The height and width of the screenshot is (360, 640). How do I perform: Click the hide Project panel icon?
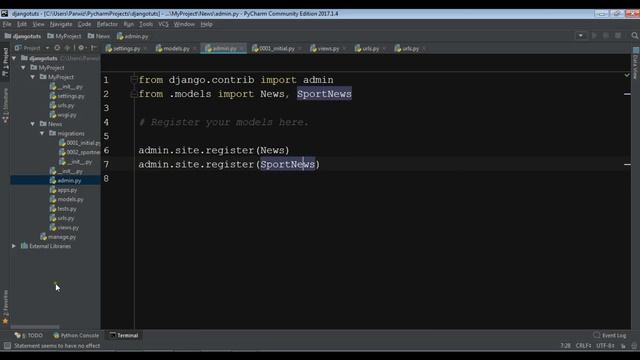(93, 48)
